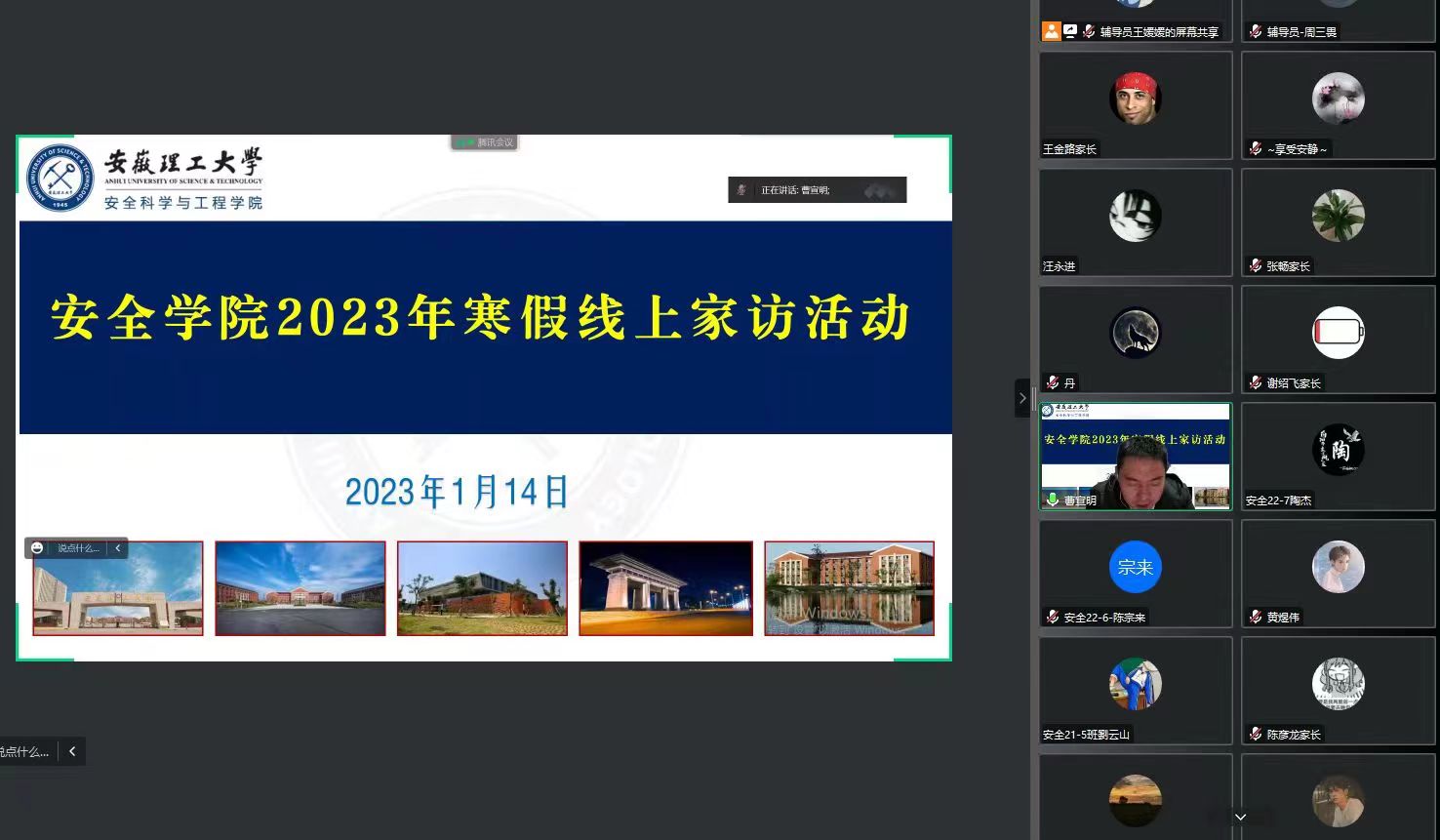Click muted mic icon of 辅导员-周三畏

[1256, 31]
